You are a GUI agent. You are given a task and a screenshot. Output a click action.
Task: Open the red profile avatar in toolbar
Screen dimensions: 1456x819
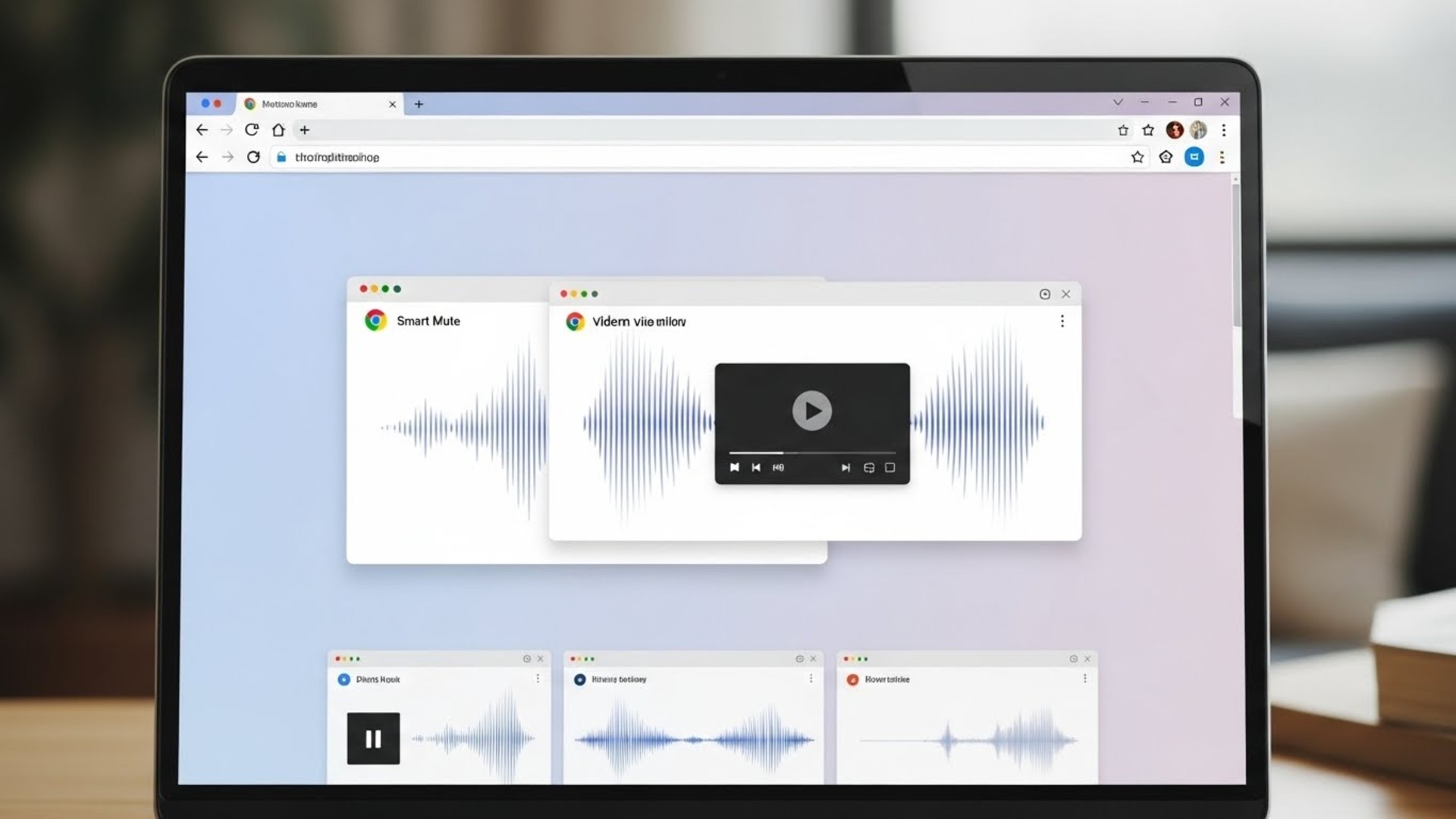(x=1174, y=130)
